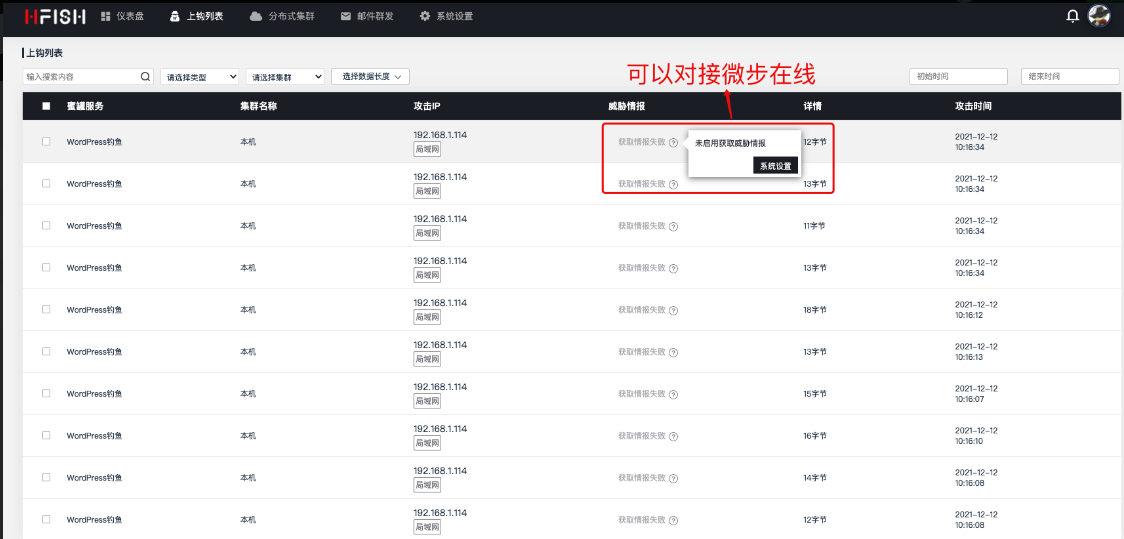Check the 12字节 row timed 10:16:08
The height and width of the screenshot is (539, 1124).
(46, 519)
